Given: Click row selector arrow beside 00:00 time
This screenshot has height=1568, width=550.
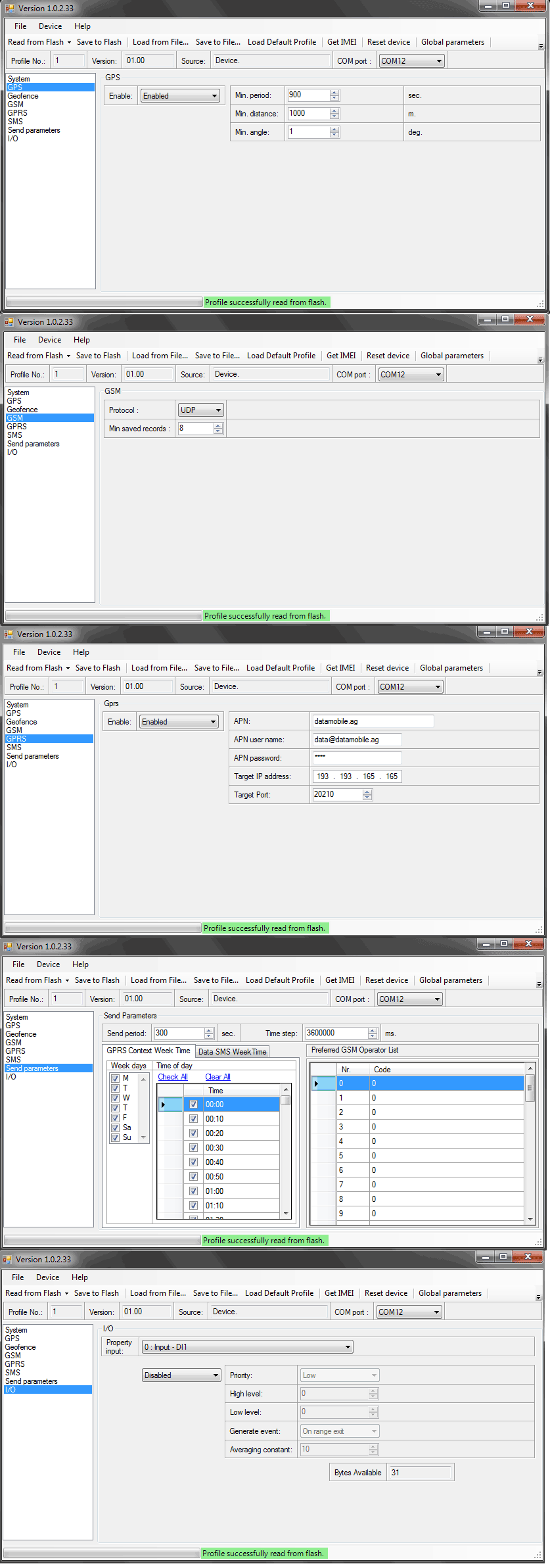Looking at the screenshot, I should [x=164, y=1105].
